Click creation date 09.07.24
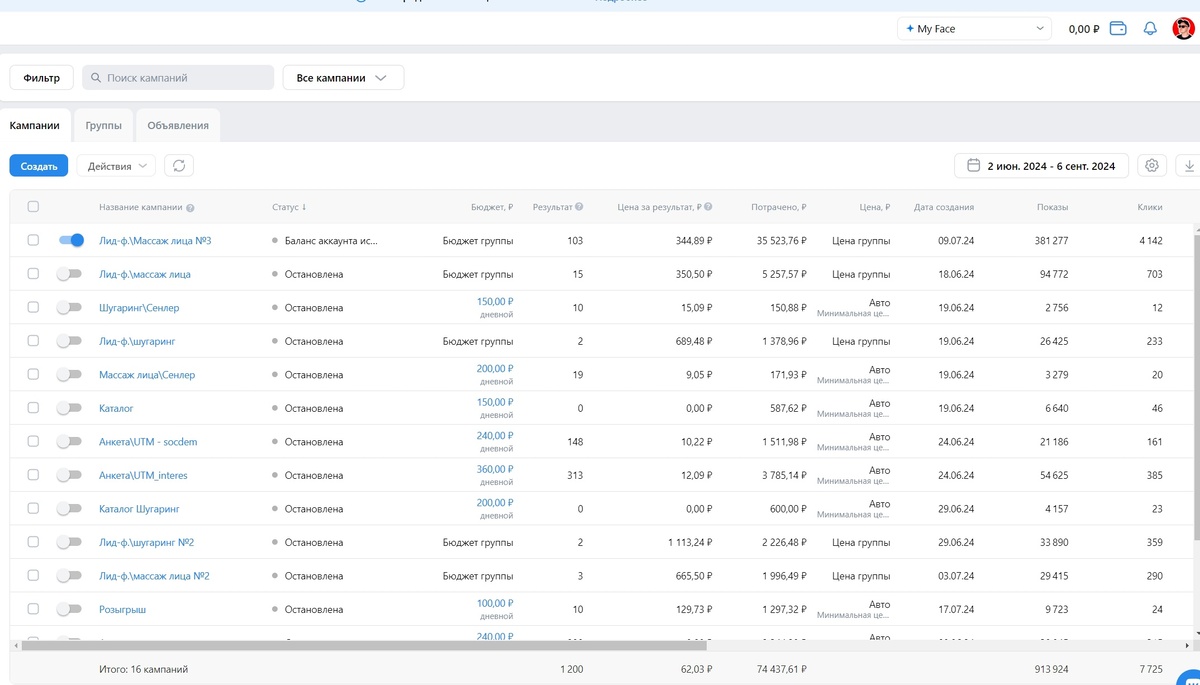Viewport: 1200px width, 685px height. tap(956, 241)
